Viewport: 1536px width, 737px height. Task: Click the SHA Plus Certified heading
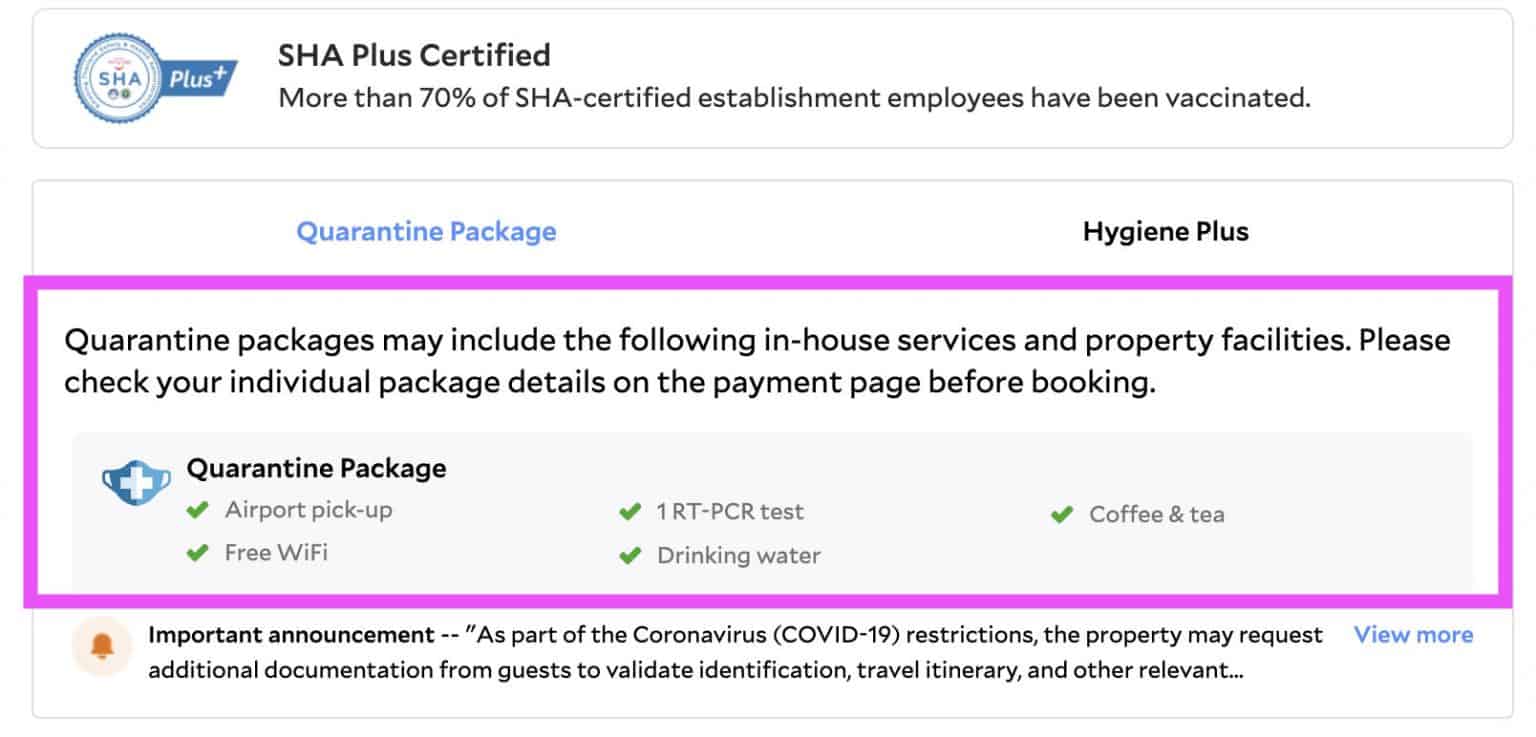tap(414, 54)
